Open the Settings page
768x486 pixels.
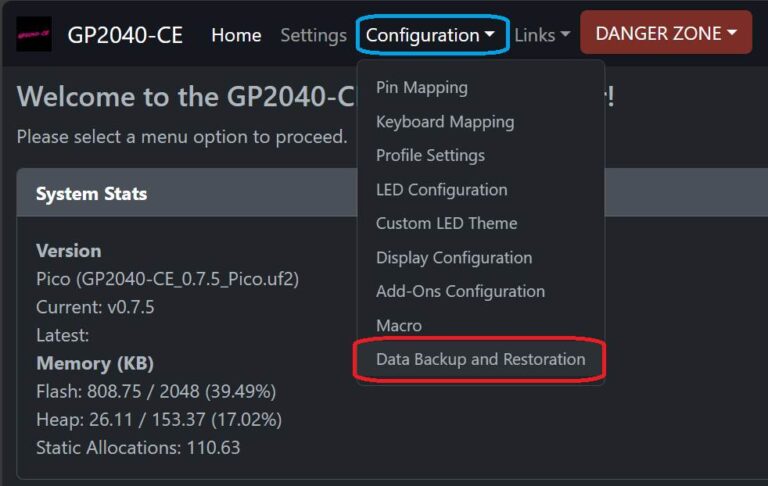313,35
